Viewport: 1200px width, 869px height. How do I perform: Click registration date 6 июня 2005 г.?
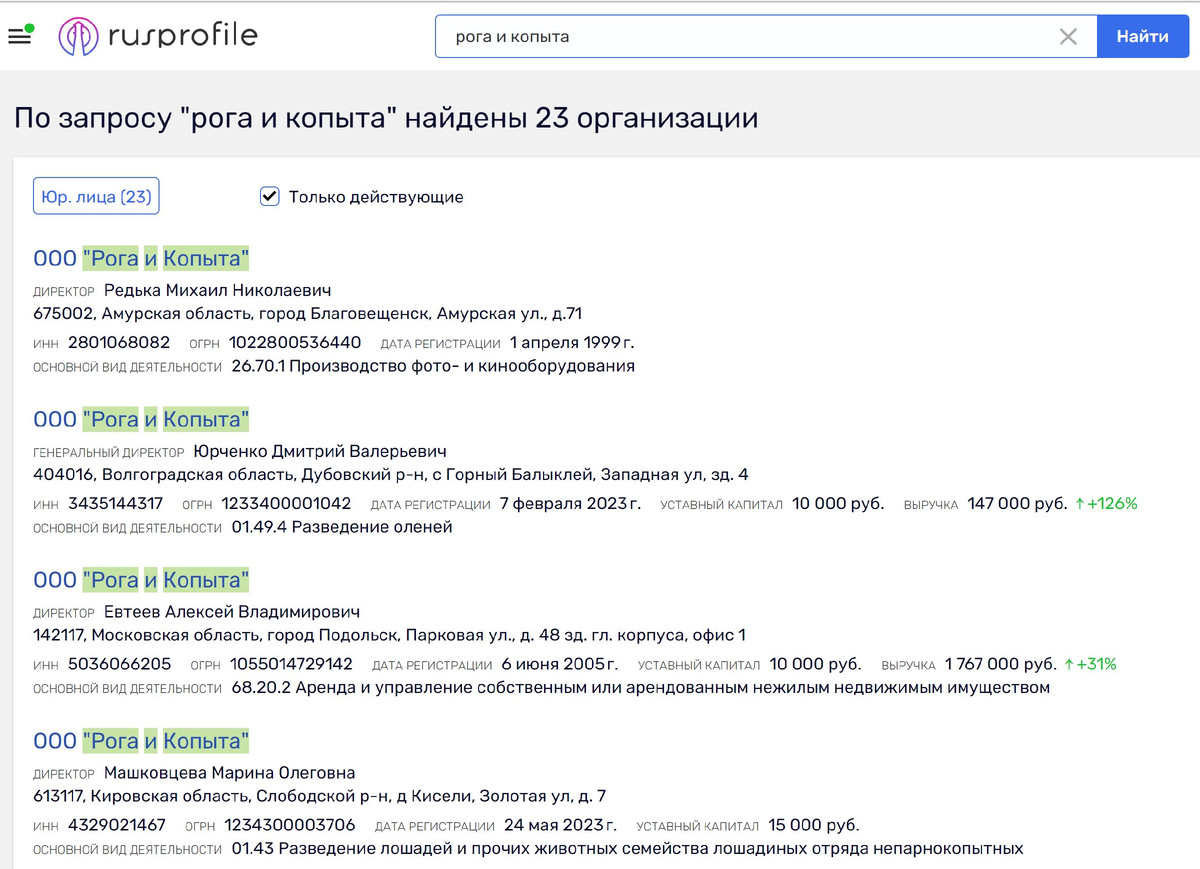click(560, 664)
